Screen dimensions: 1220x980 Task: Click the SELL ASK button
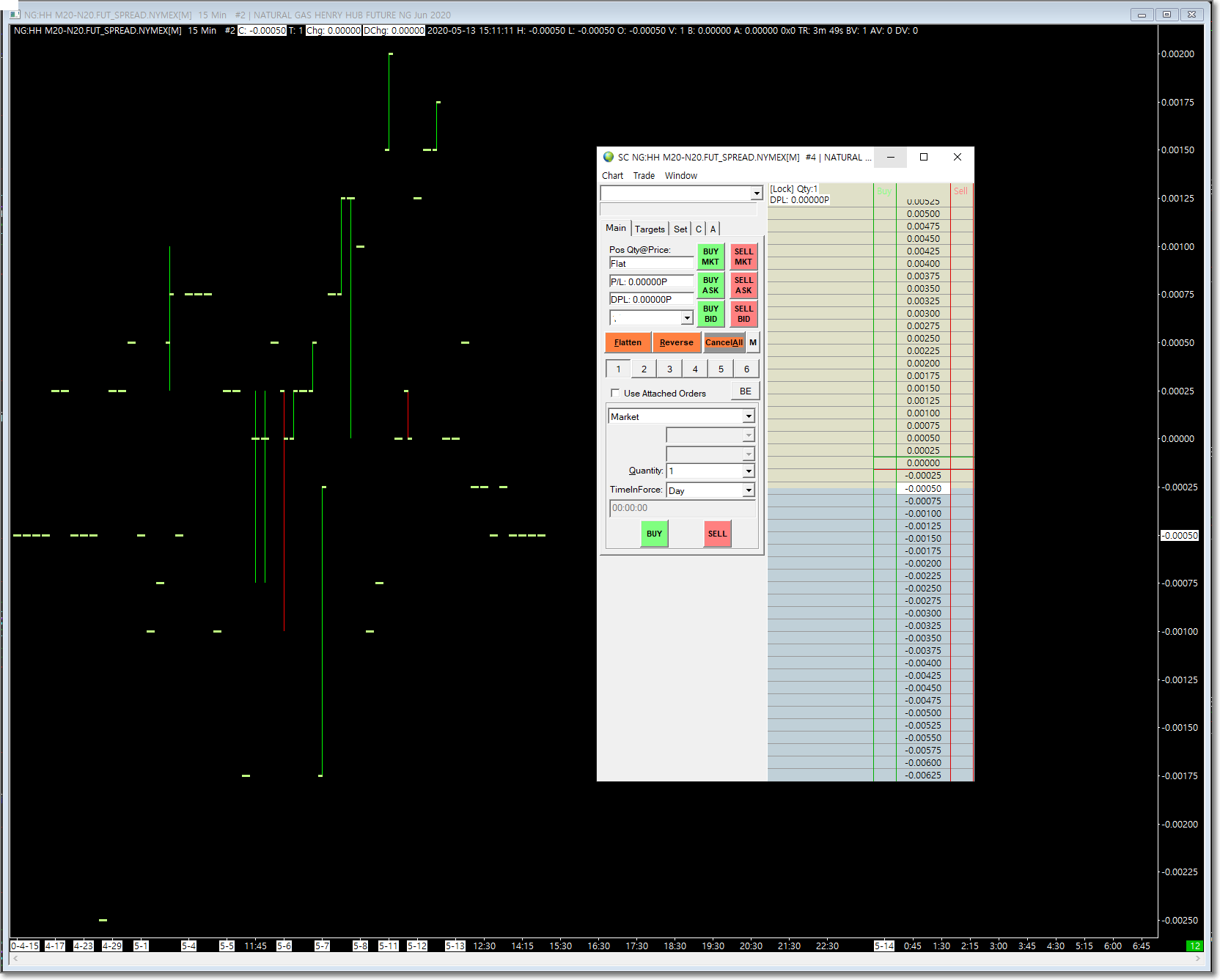tap(743, 285)
